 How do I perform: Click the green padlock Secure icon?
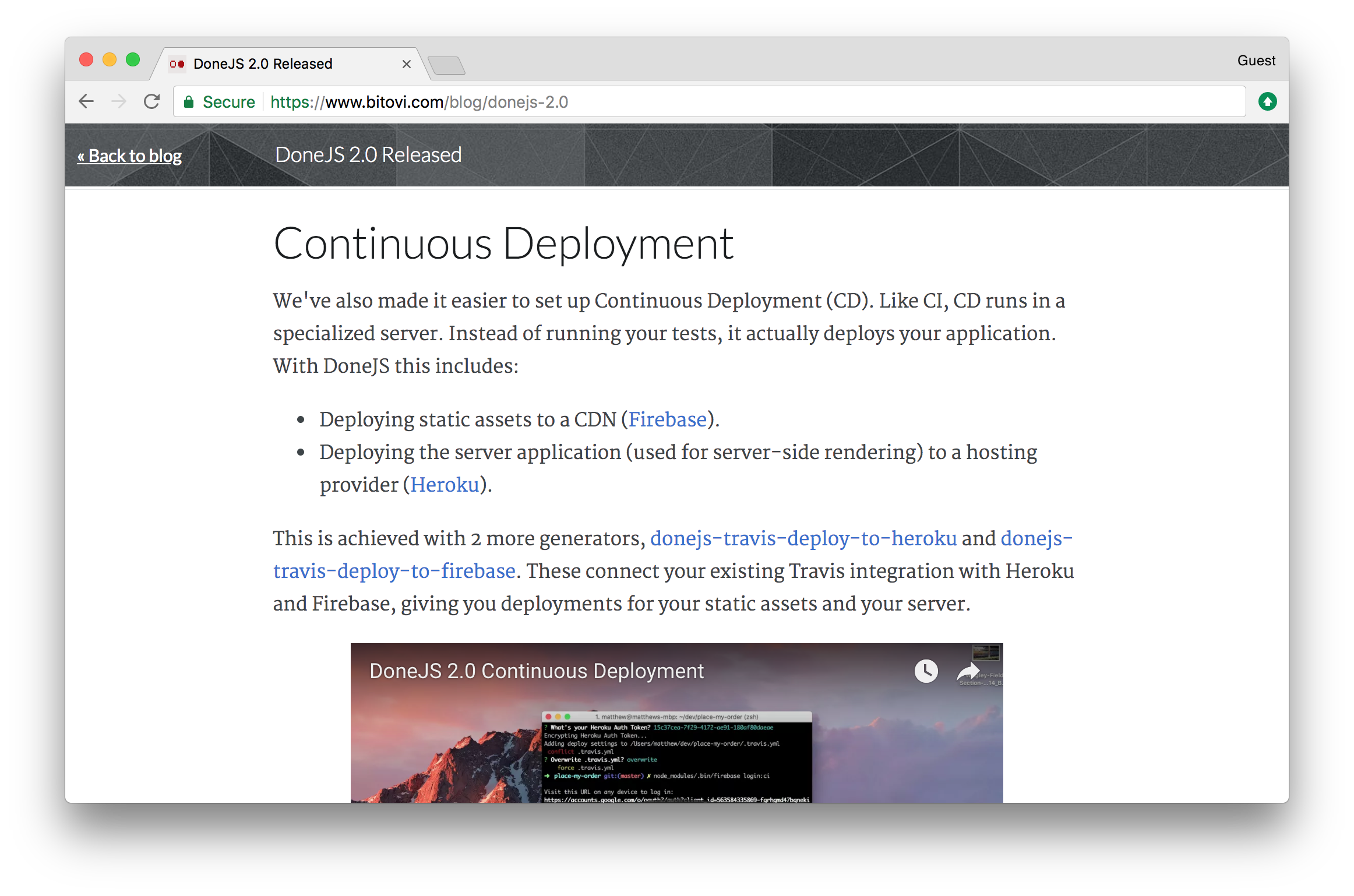[189, 102]
